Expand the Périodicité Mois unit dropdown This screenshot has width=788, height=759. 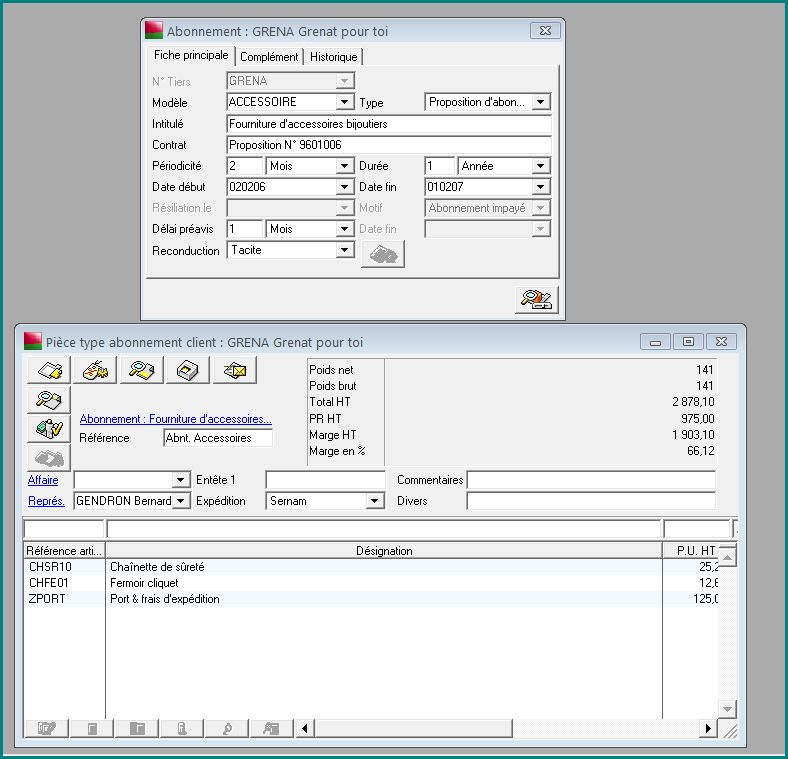pyautogui.click(x=344, y=166)
